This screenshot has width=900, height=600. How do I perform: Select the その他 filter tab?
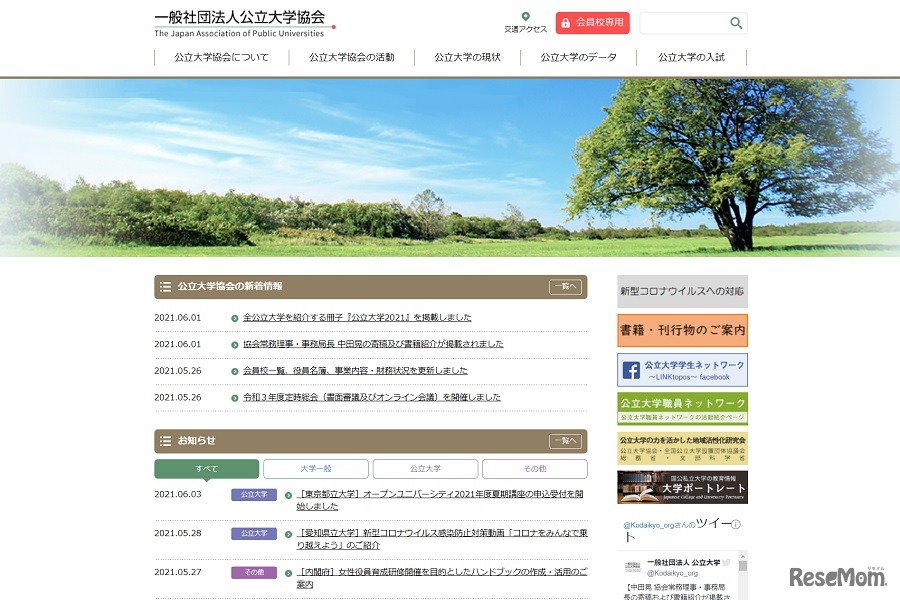pos(534,468)
